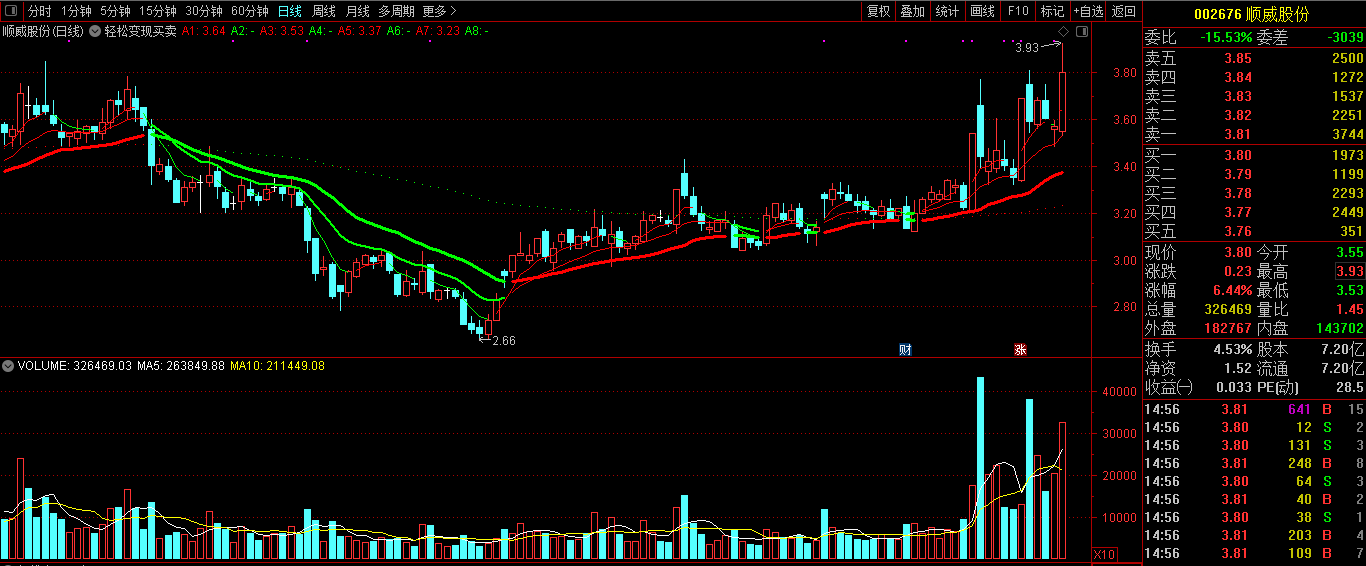Open the indicator dropdown arrow beside 轻松变现买卖
The image size is (1366, 566).
96,31
